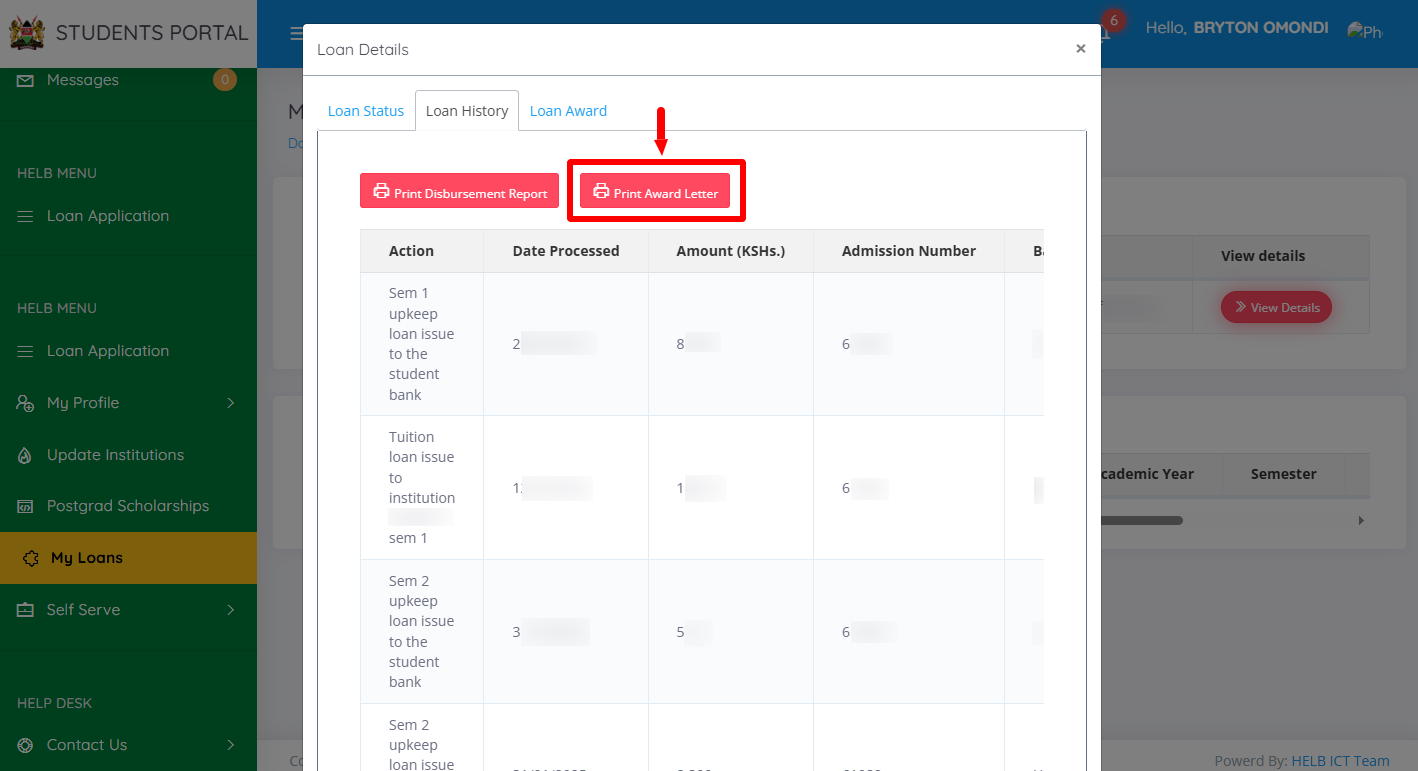This screenshot has height=771, width=1418.
Task: Click the STUDENTS PORTAL title
Action: 152,33
